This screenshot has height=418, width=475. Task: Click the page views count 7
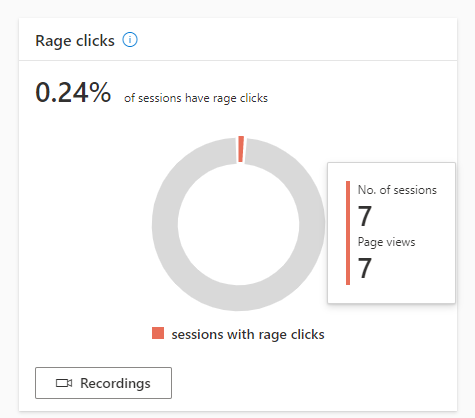(x=365, y=268)
